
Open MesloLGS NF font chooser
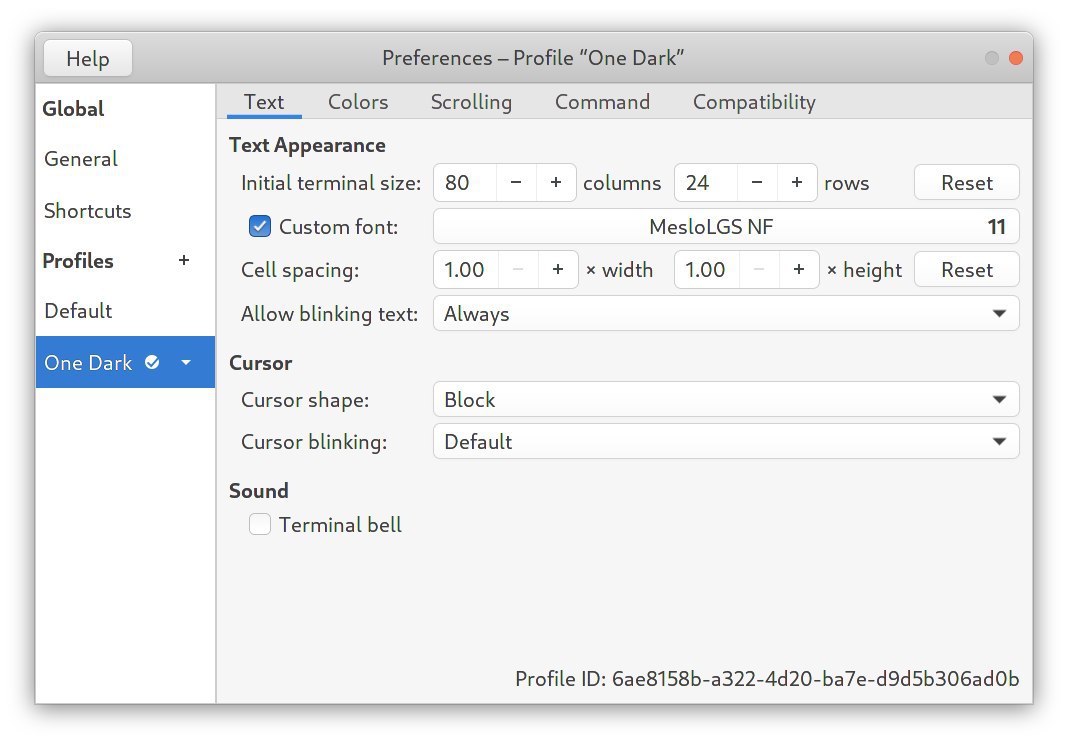726,226
